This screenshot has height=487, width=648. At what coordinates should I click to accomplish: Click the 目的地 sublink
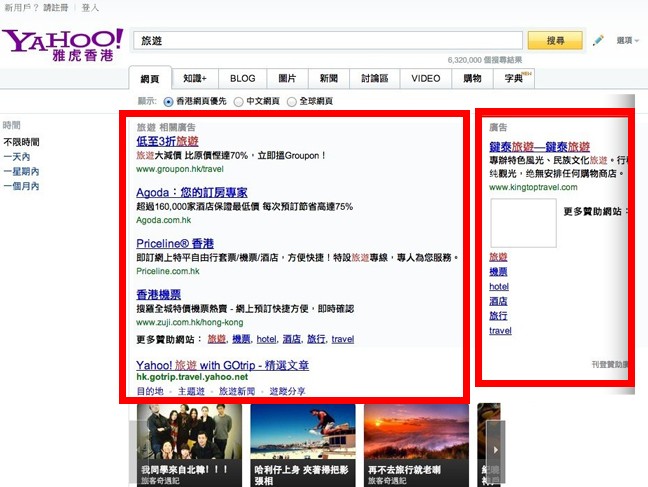pyautogui.click(x=150, y=391)
